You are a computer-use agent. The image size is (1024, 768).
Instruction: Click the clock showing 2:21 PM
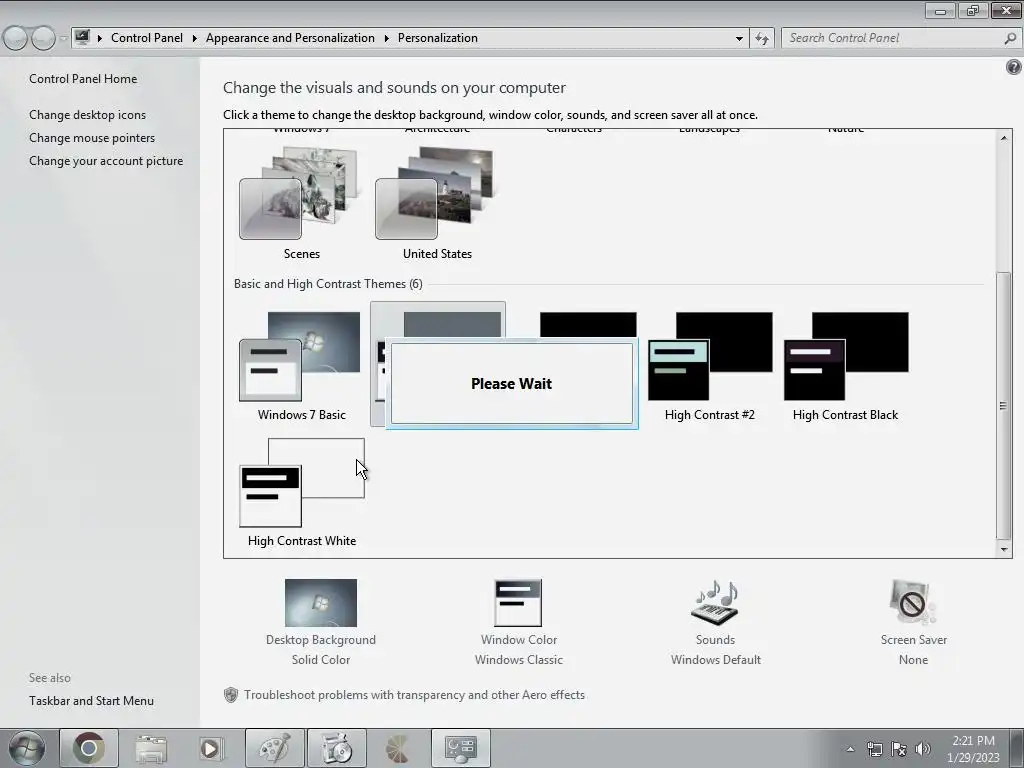point(973,748)
